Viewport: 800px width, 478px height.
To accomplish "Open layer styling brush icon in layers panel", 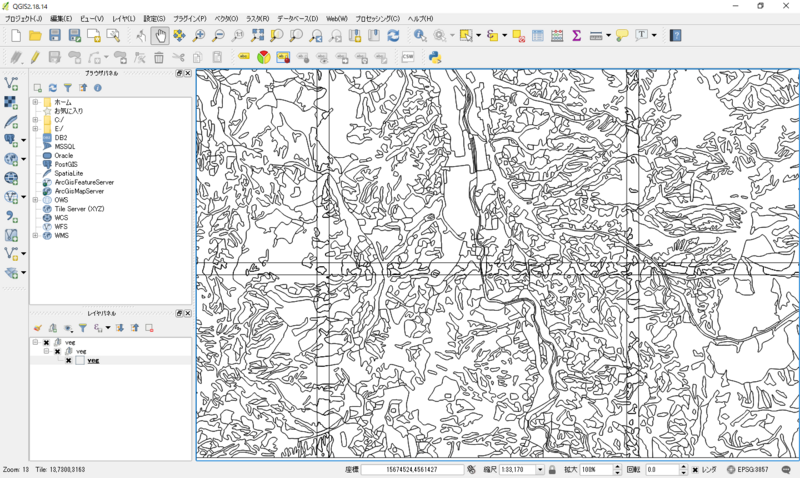I will point(37,328).
